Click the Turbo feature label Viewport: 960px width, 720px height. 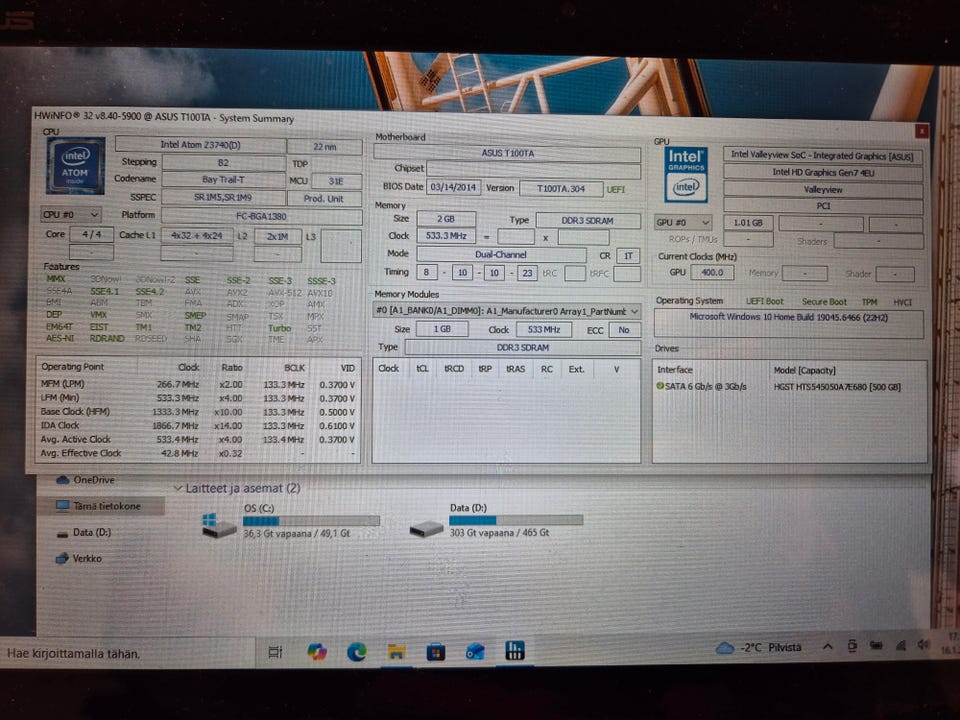point(279,328)
